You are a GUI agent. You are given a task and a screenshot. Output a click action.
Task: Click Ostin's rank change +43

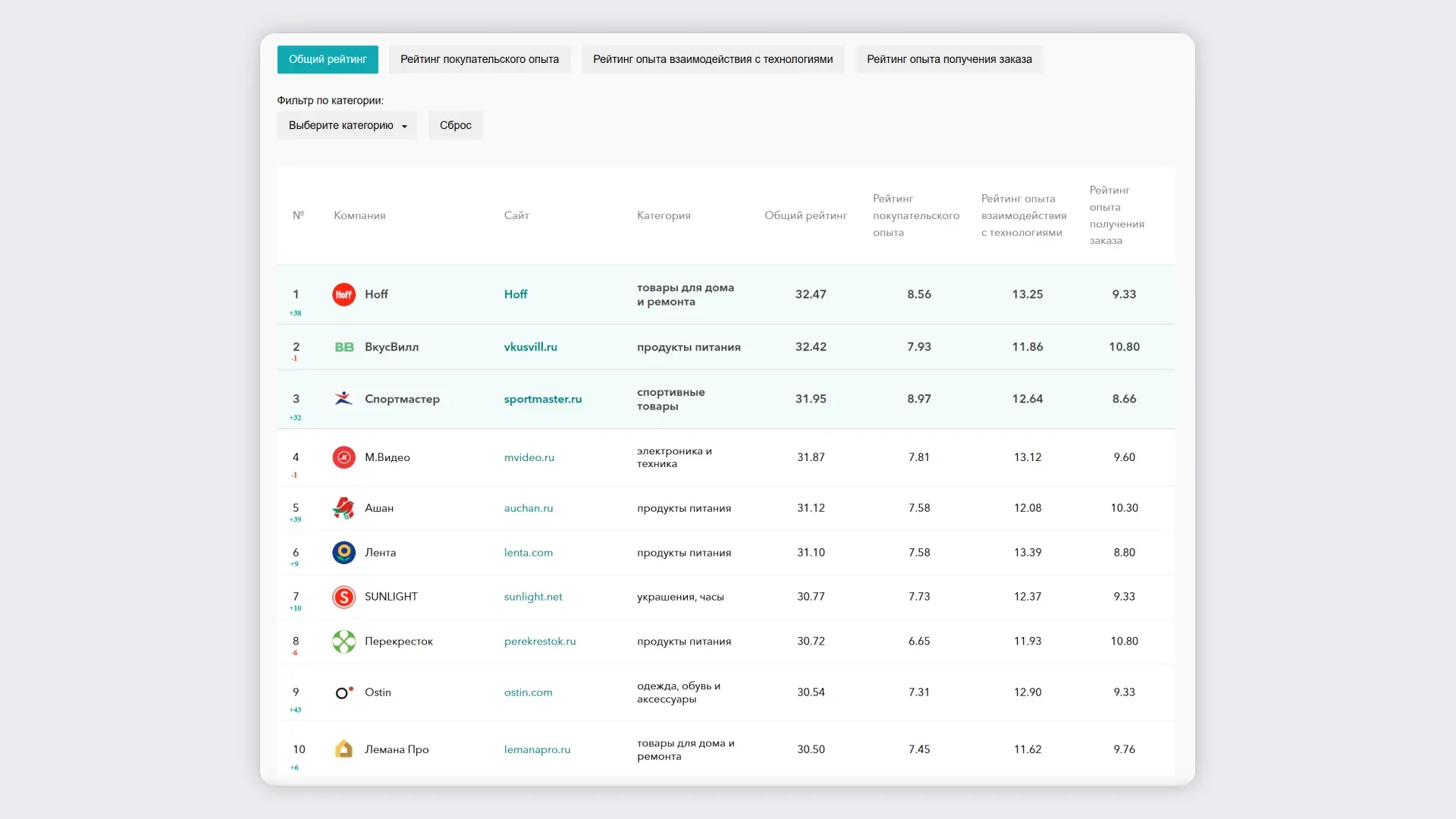coord(295,711)
